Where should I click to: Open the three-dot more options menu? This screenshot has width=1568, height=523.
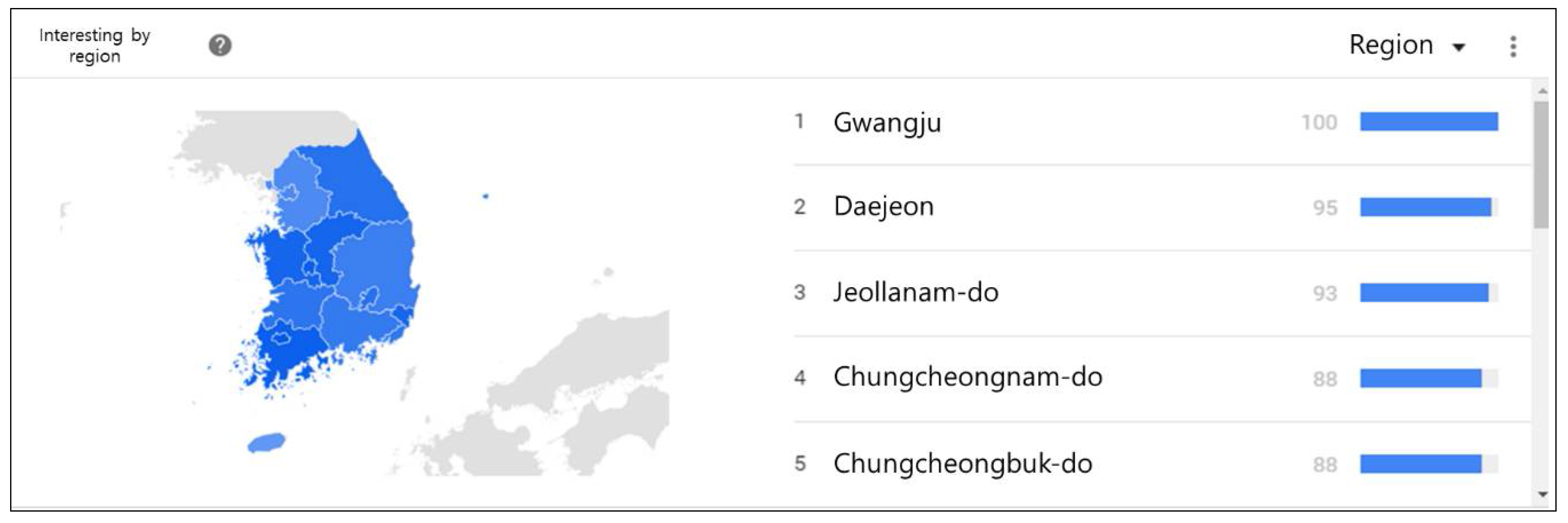click(1513, 46)
